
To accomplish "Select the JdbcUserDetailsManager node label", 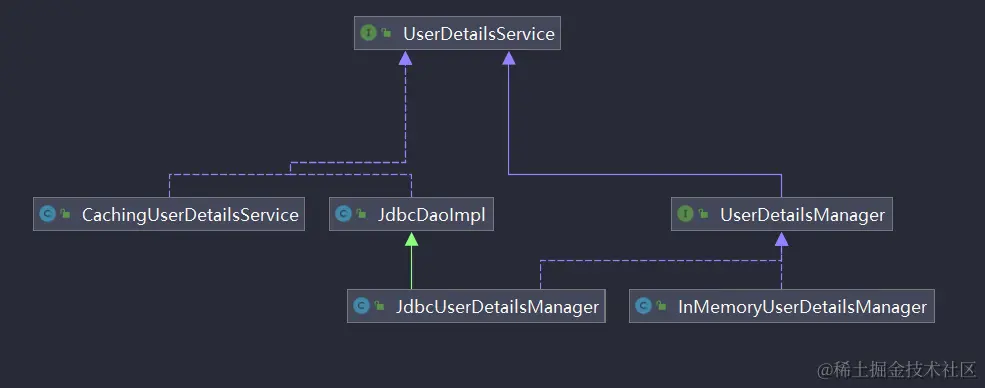I will coord(497,306).
